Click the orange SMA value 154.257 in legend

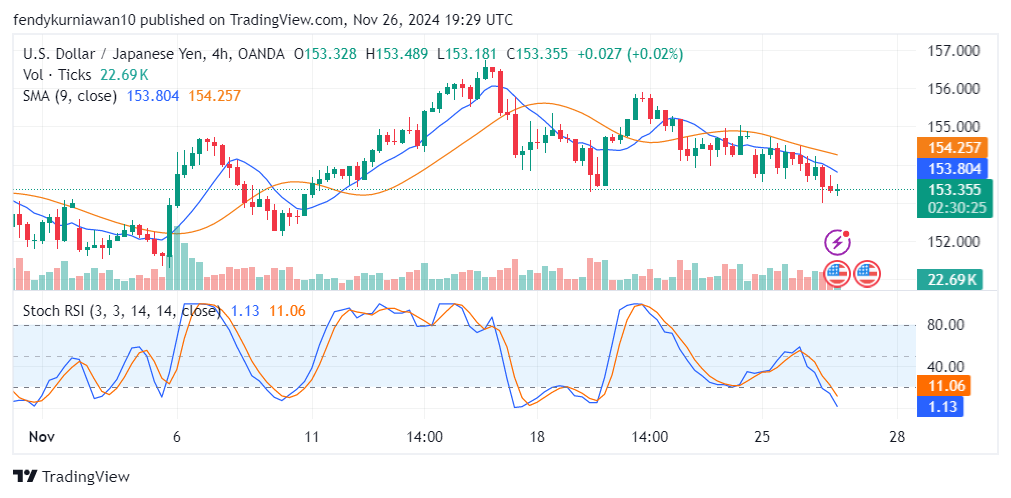(215, 96)
